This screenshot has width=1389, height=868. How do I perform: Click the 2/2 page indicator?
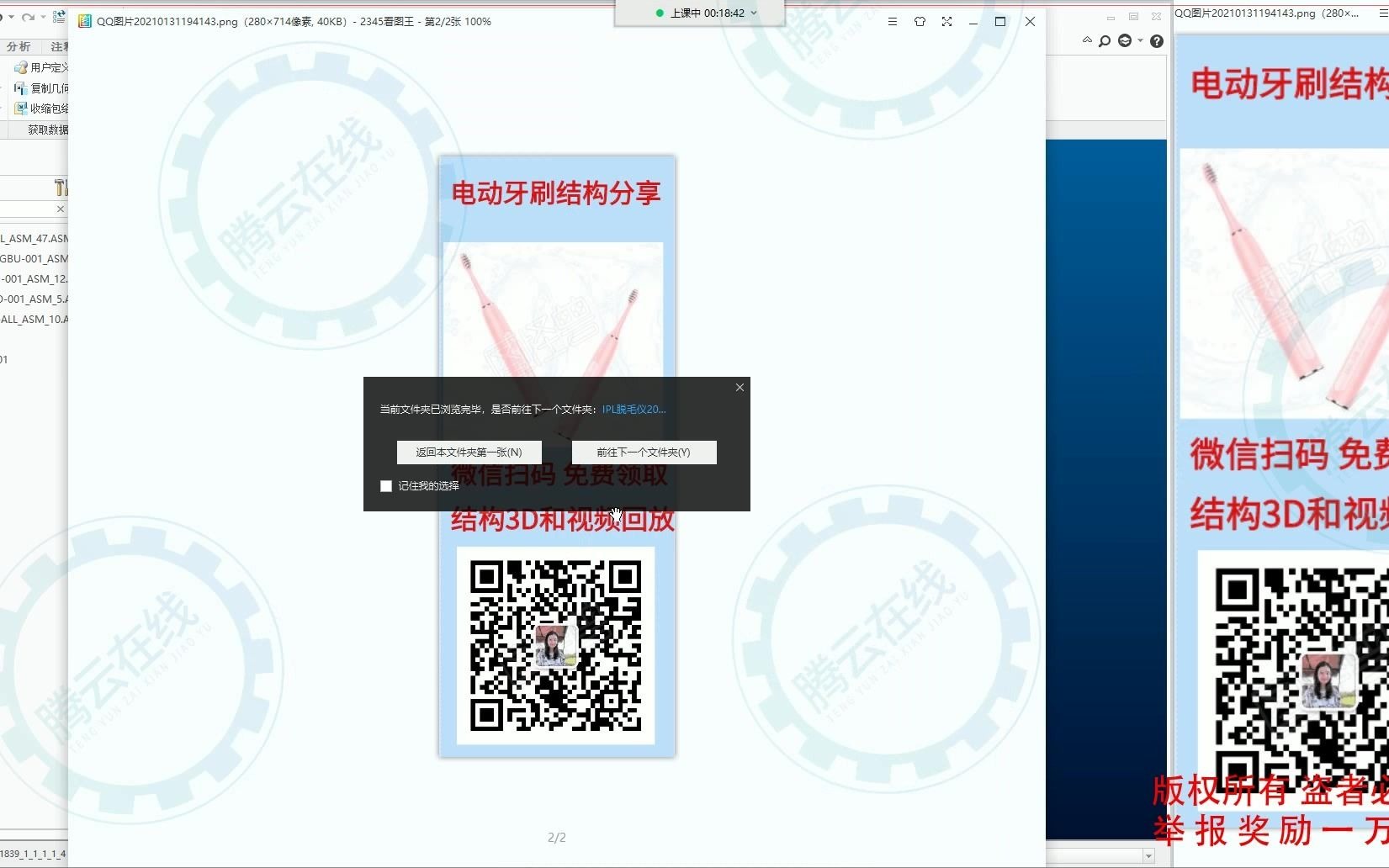[557, 838]
